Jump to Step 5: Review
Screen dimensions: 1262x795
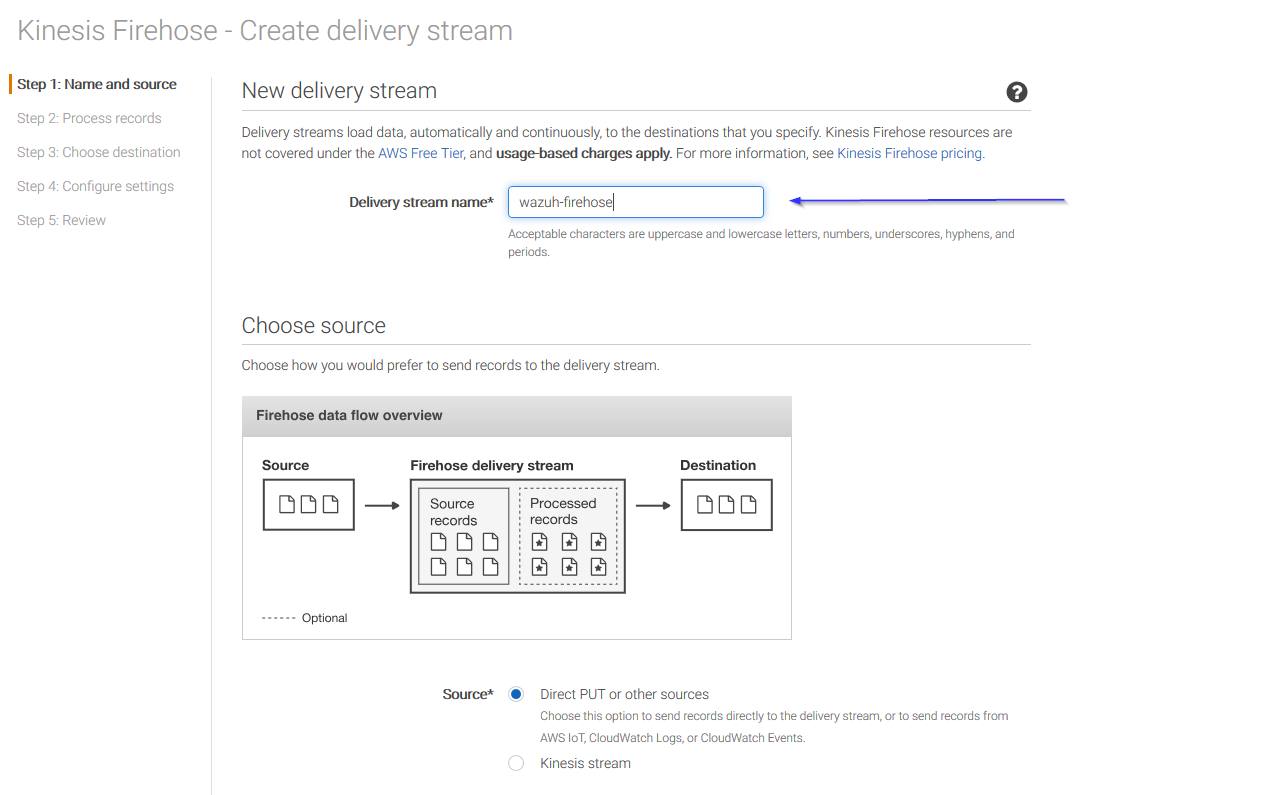[x=61, y=220]
